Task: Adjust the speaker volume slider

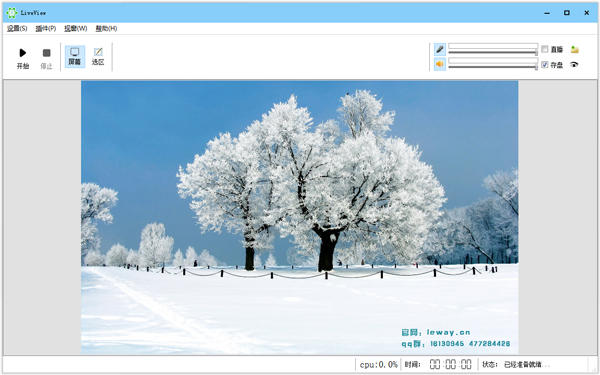Action: pos(493,67)
